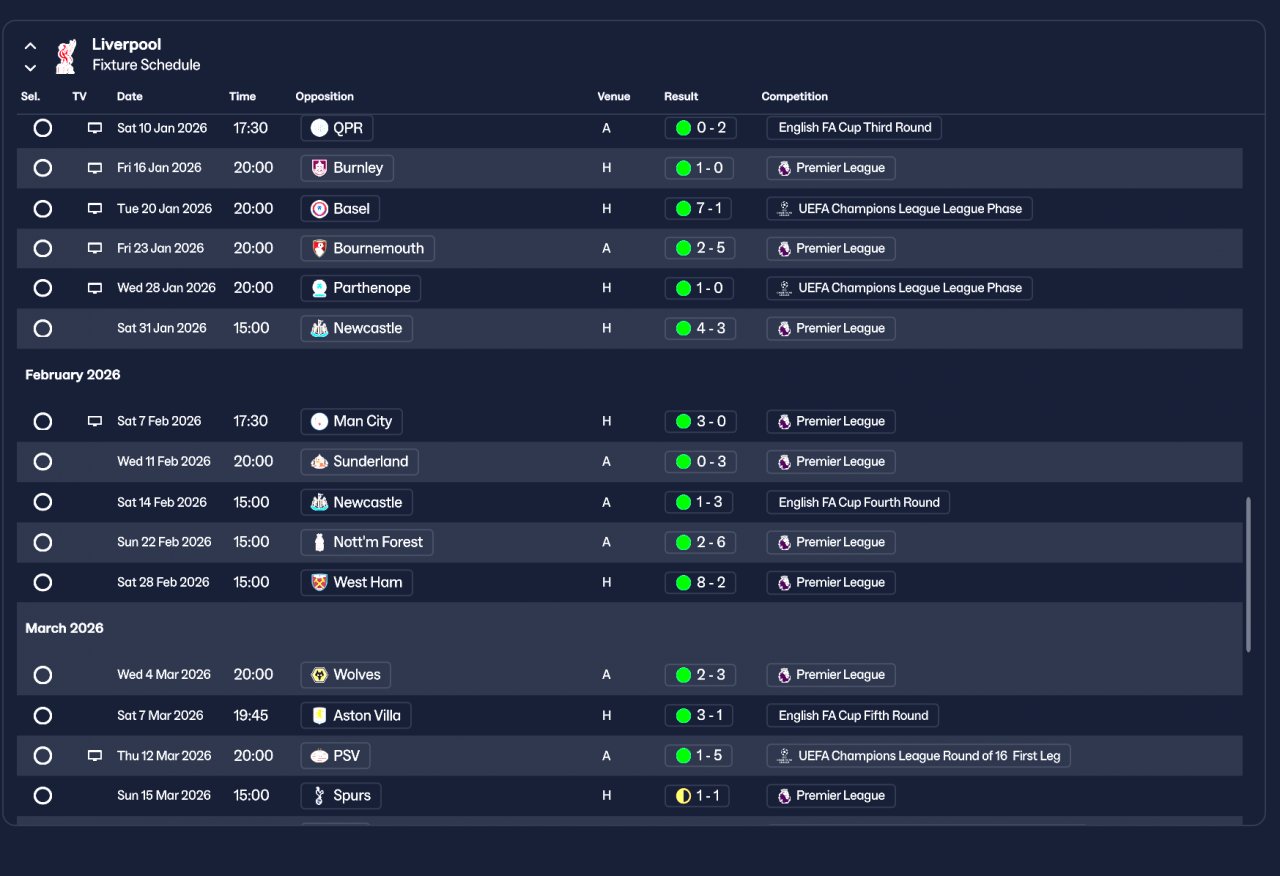Open the 3 - 0 result versus Man City
This screenshot has height=876, width=1280.
pos(700,421)
